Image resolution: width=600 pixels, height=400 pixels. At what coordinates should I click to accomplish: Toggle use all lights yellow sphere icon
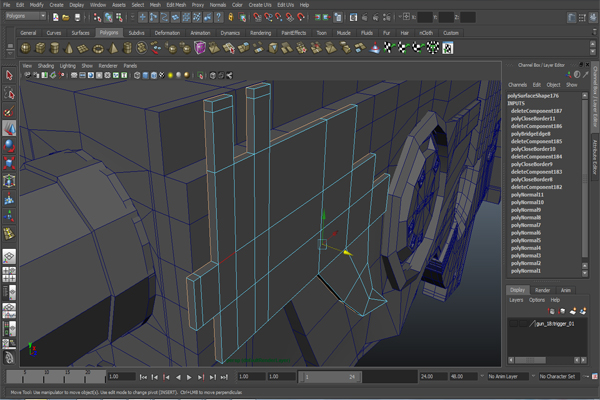point(171,75)
